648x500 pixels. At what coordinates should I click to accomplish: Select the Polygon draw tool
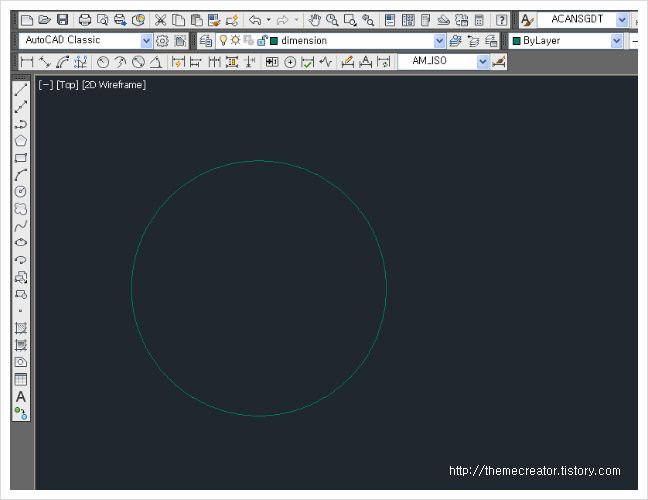click(21, 141)
